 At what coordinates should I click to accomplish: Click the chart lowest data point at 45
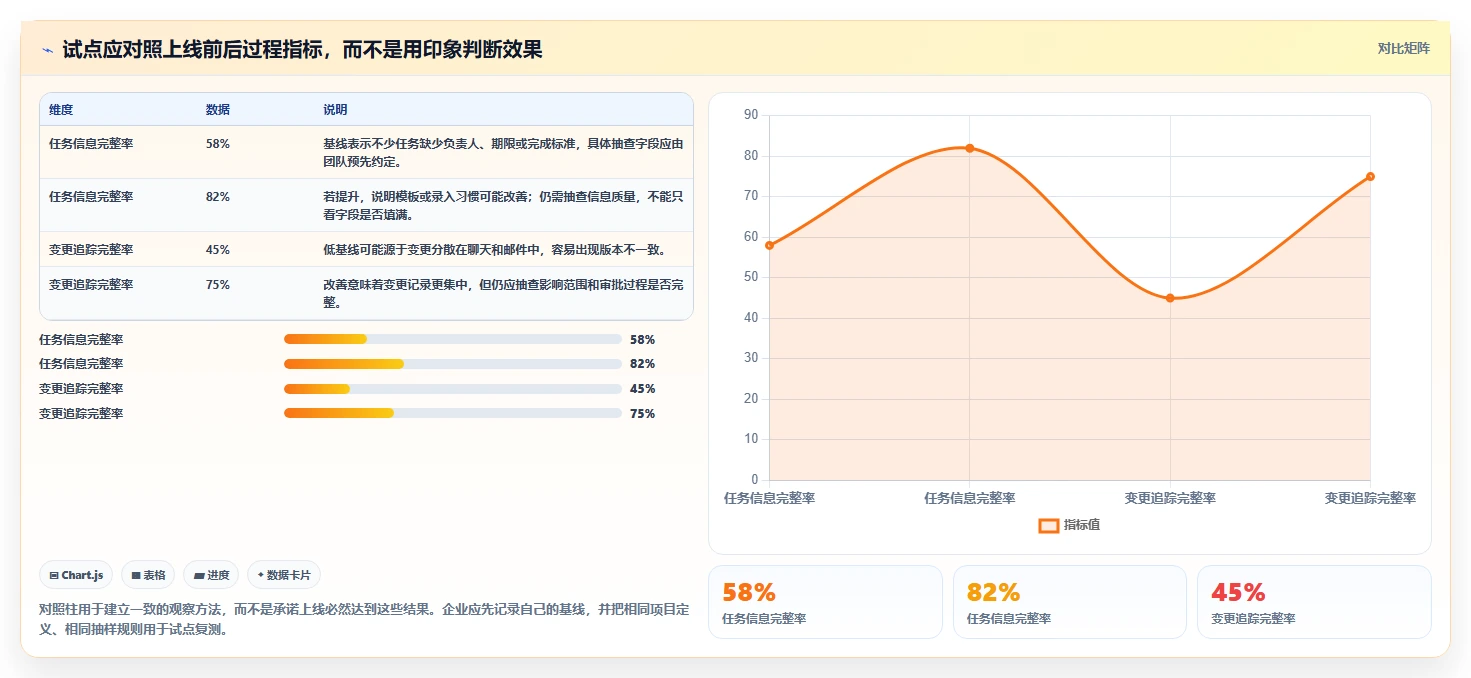(1170, 298)
